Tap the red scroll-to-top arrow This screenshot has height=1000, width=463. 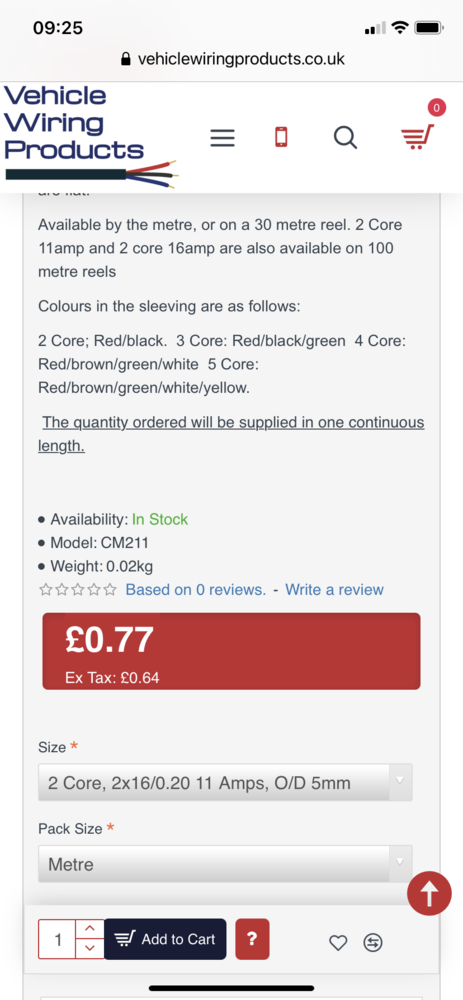tap(429, 893)
